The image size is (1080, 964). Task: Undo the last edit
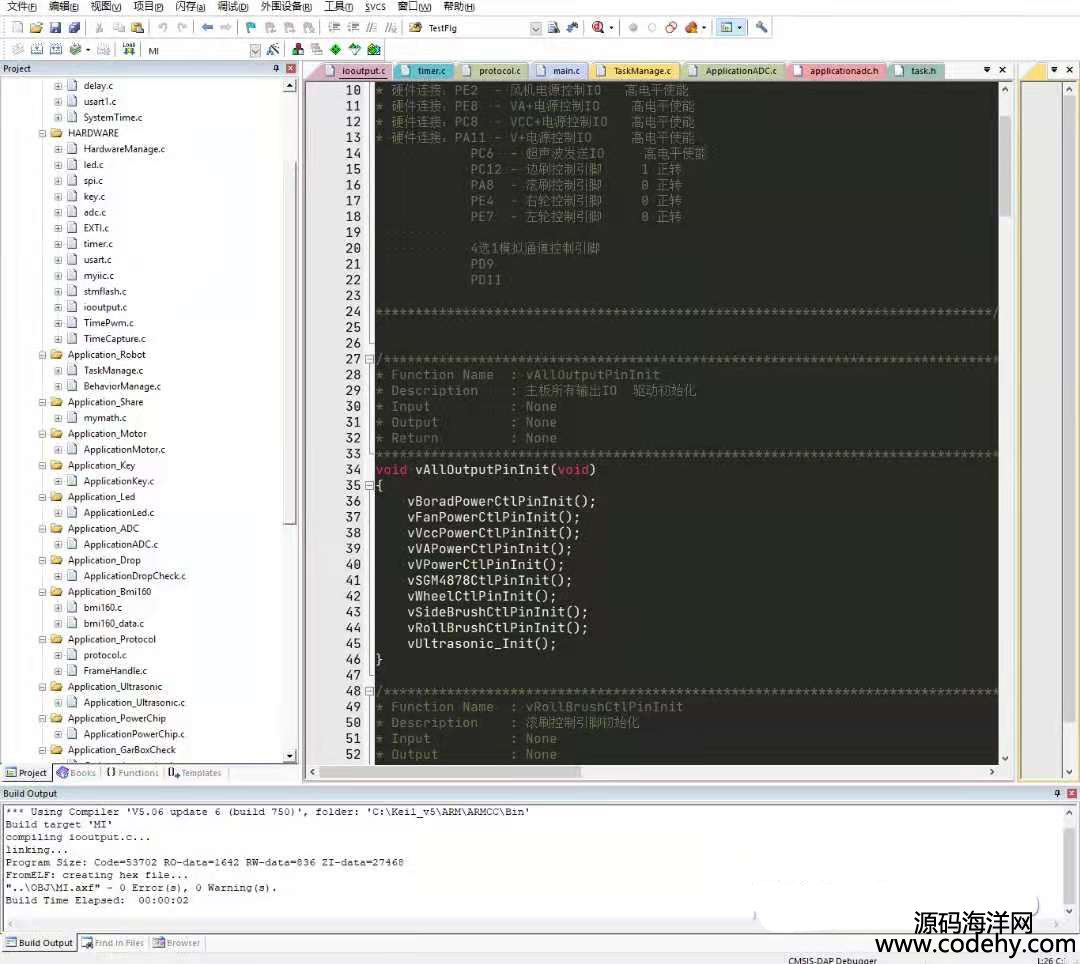[163, 28]
